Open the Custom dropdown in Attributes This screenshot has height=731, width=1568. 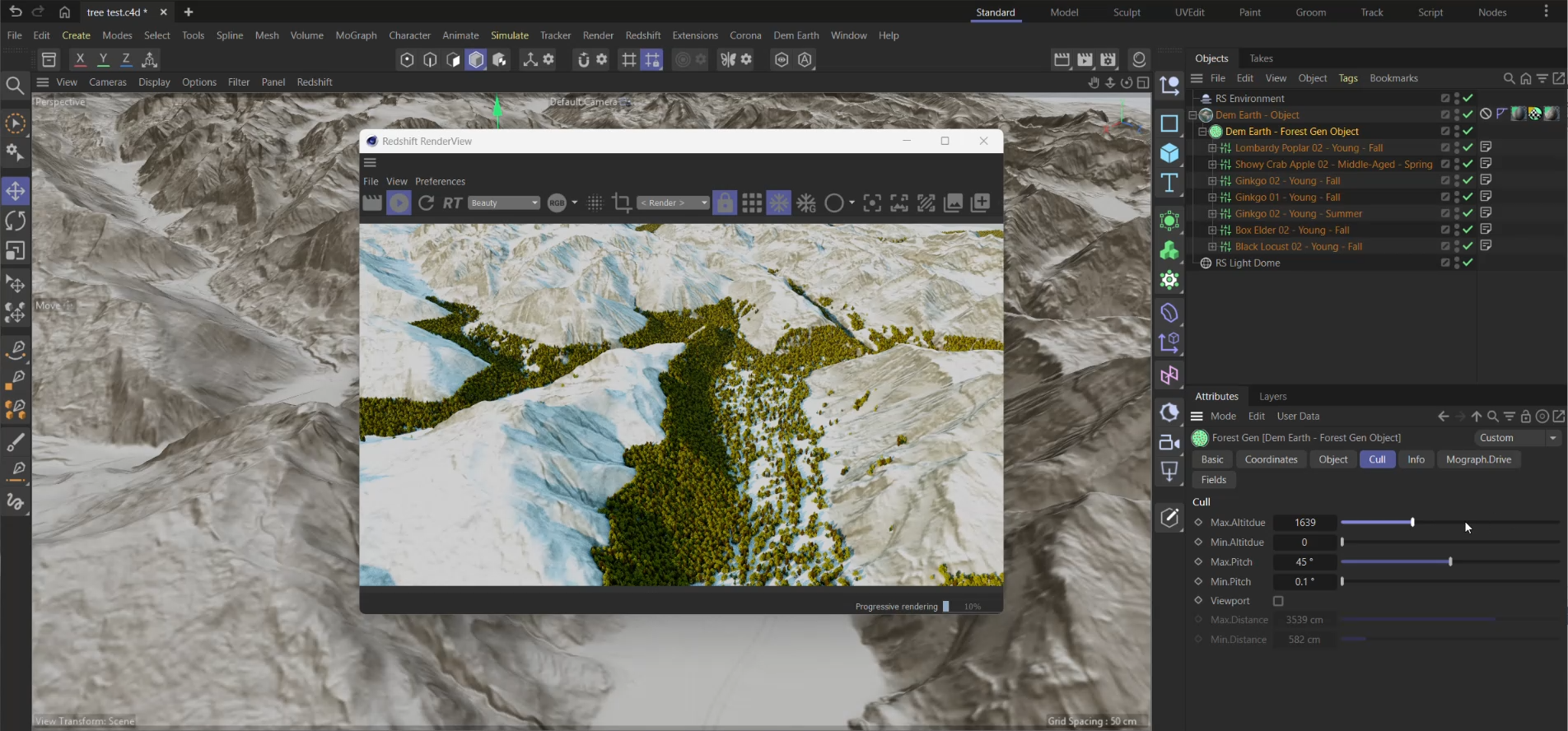1517,438
